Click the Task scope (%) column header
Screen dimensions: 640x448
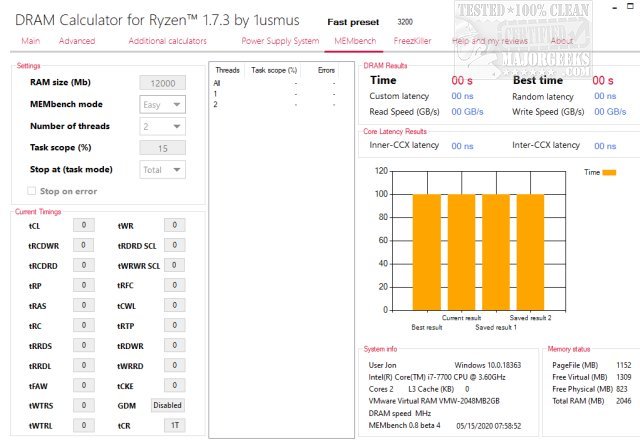[x=274, y=70]
